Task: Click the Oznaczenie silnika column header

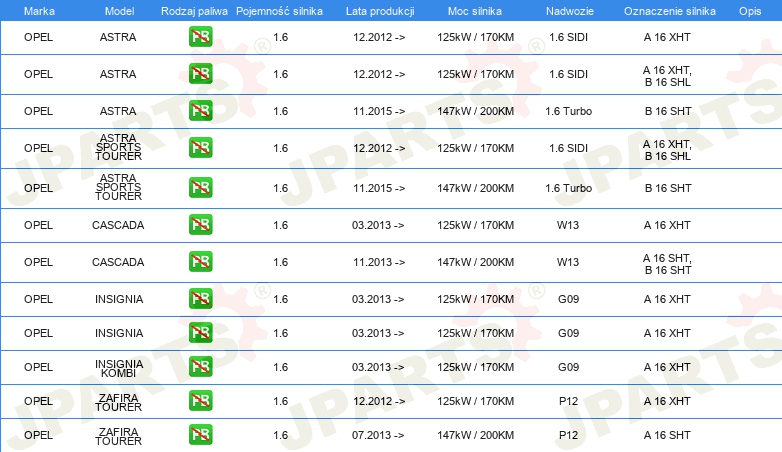Action: [669, 11]
